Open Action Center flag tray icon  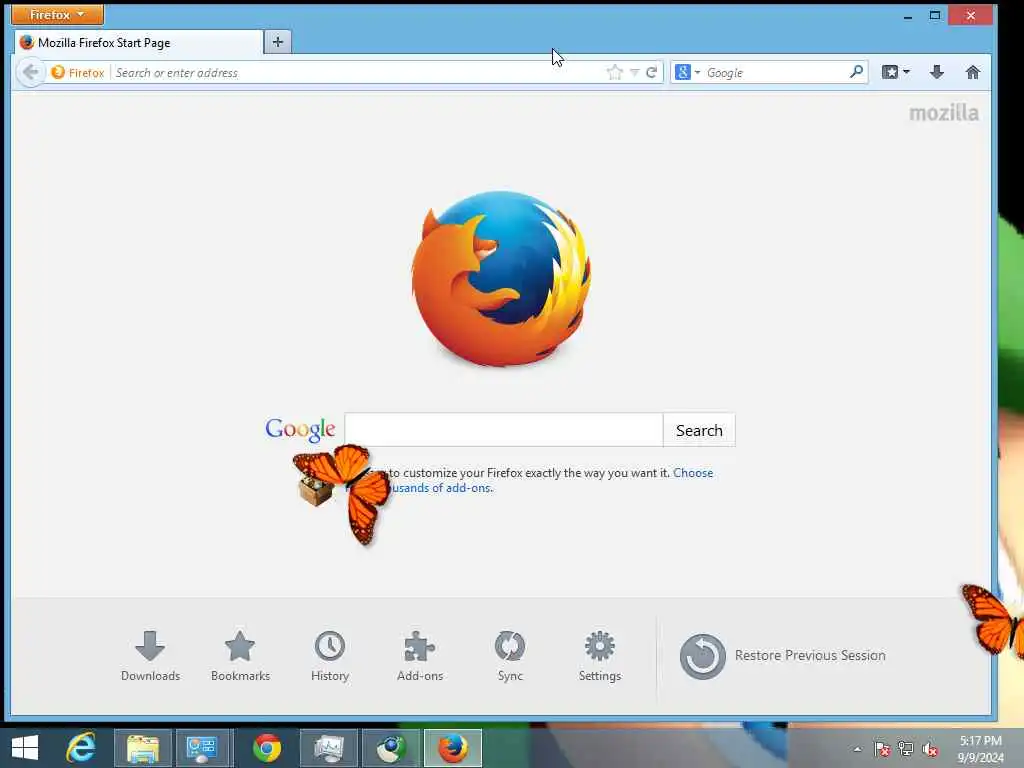tap(882, 748)
